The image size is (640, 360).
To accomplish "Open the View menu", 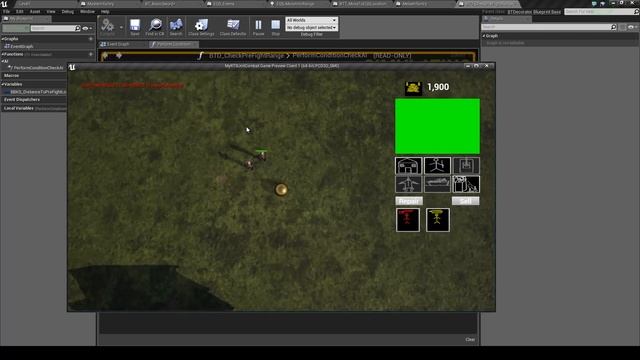I will pos(51,11).
